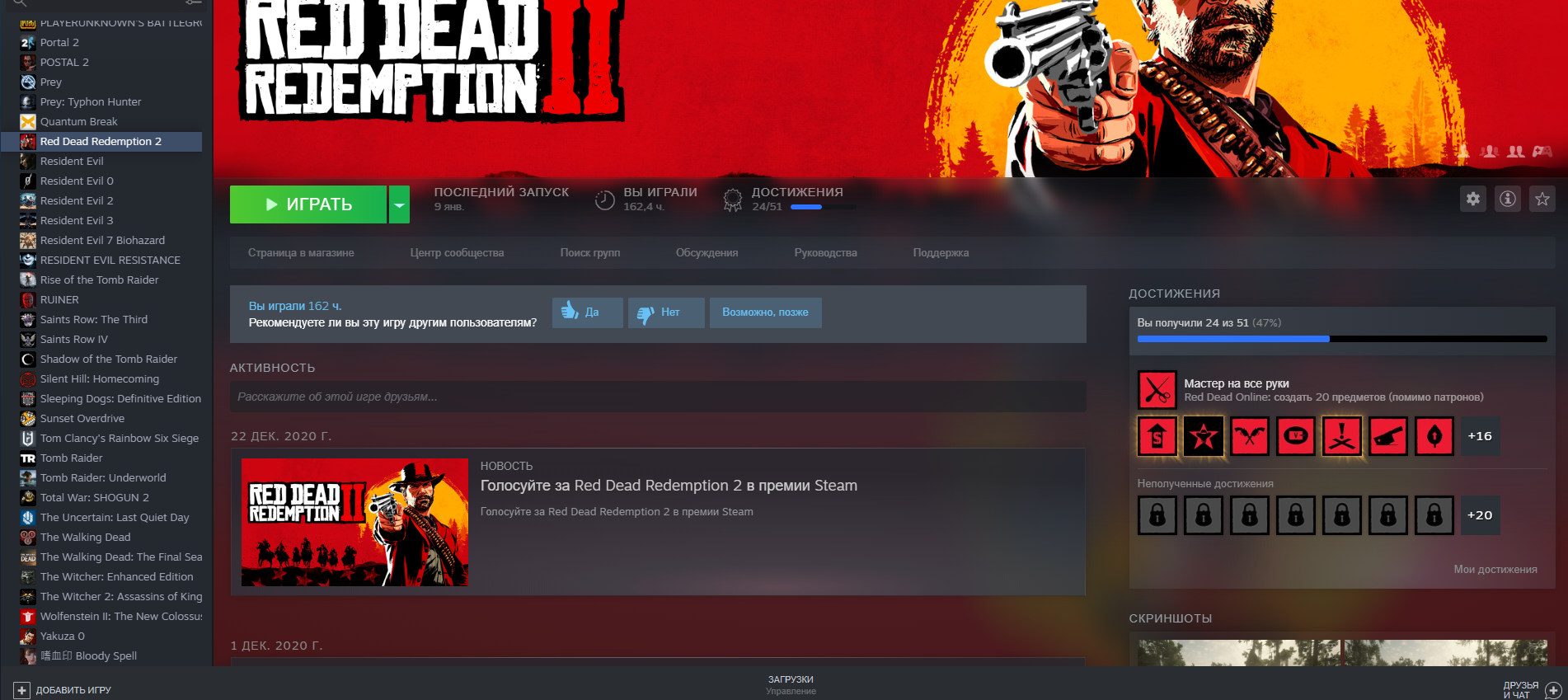Click the controller support icon on banner
This screenshot has height=700, width=1568.
pos(1542,152)
